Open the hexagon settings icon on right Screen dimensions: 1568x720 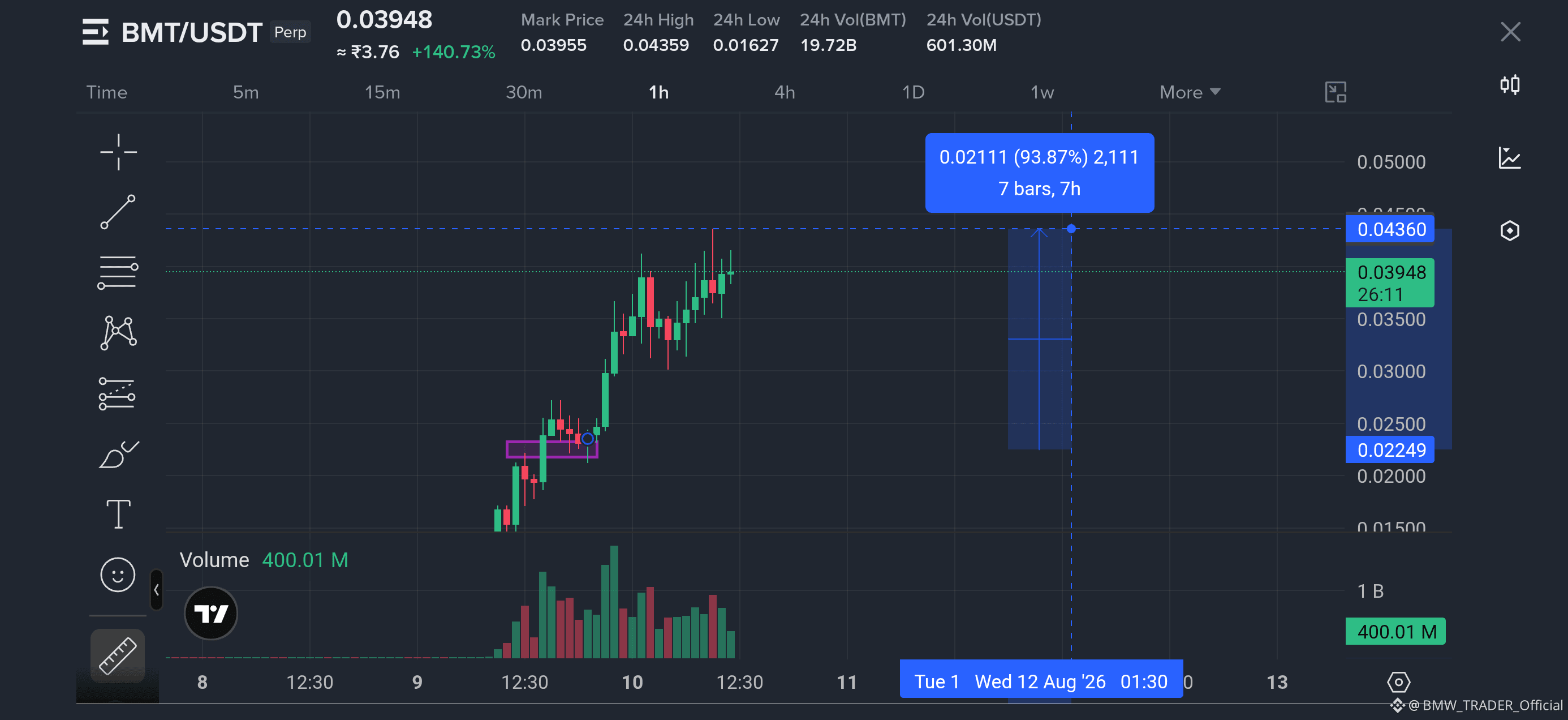pyautogui.click(x=1510, y=230)
